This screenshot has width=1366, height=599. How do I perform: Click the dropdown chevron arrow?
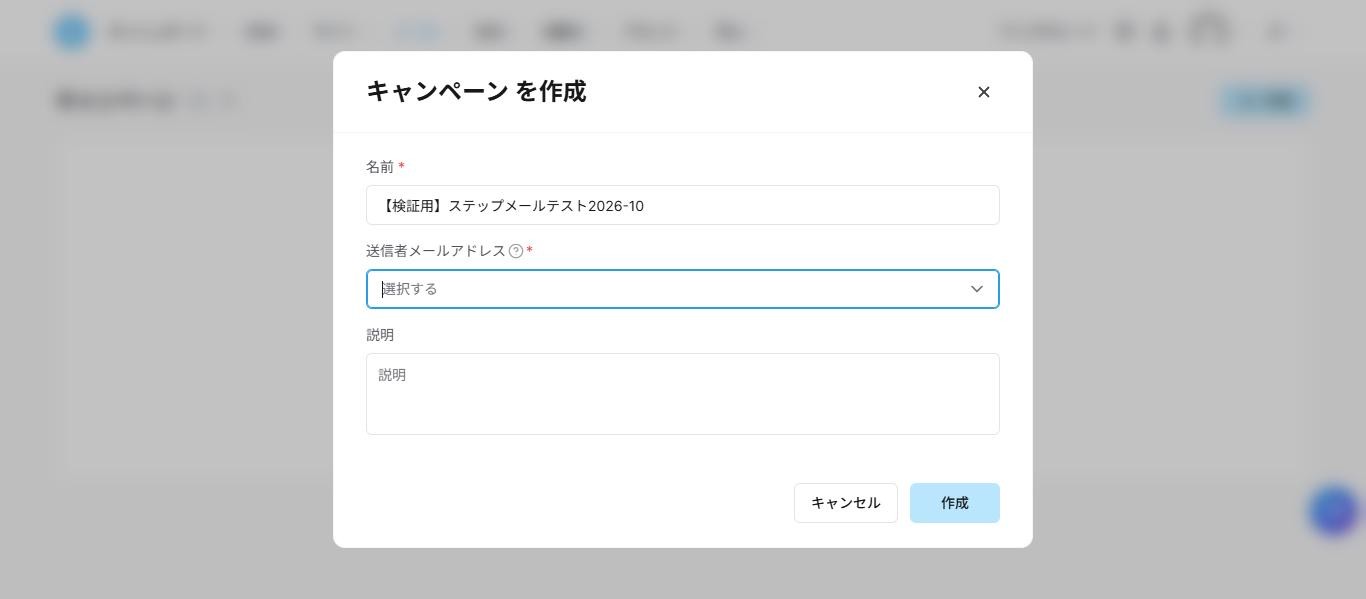click(977, 289)
